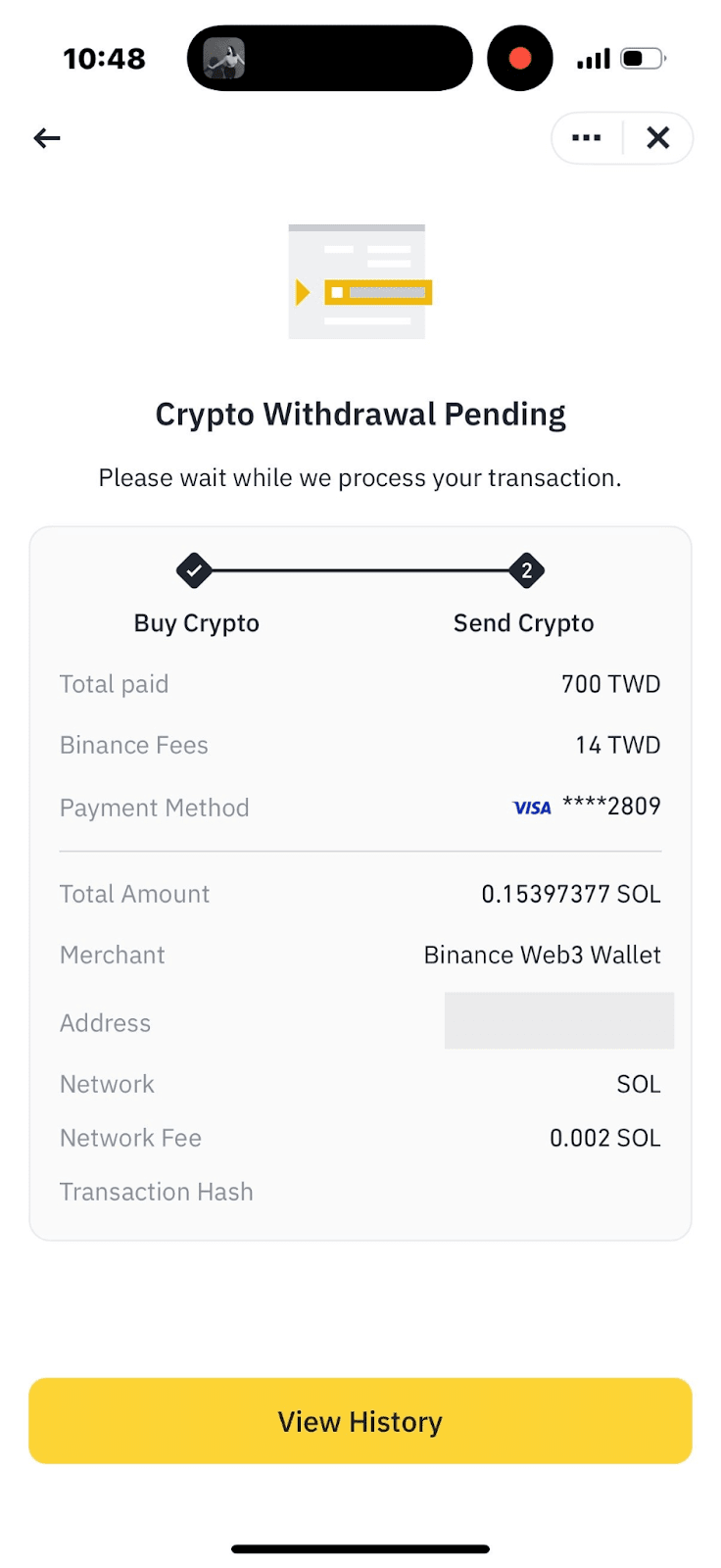This screenshot has width=721, height=1568.
Task: Open the three-dot more options menu
Action: point(586,138)
